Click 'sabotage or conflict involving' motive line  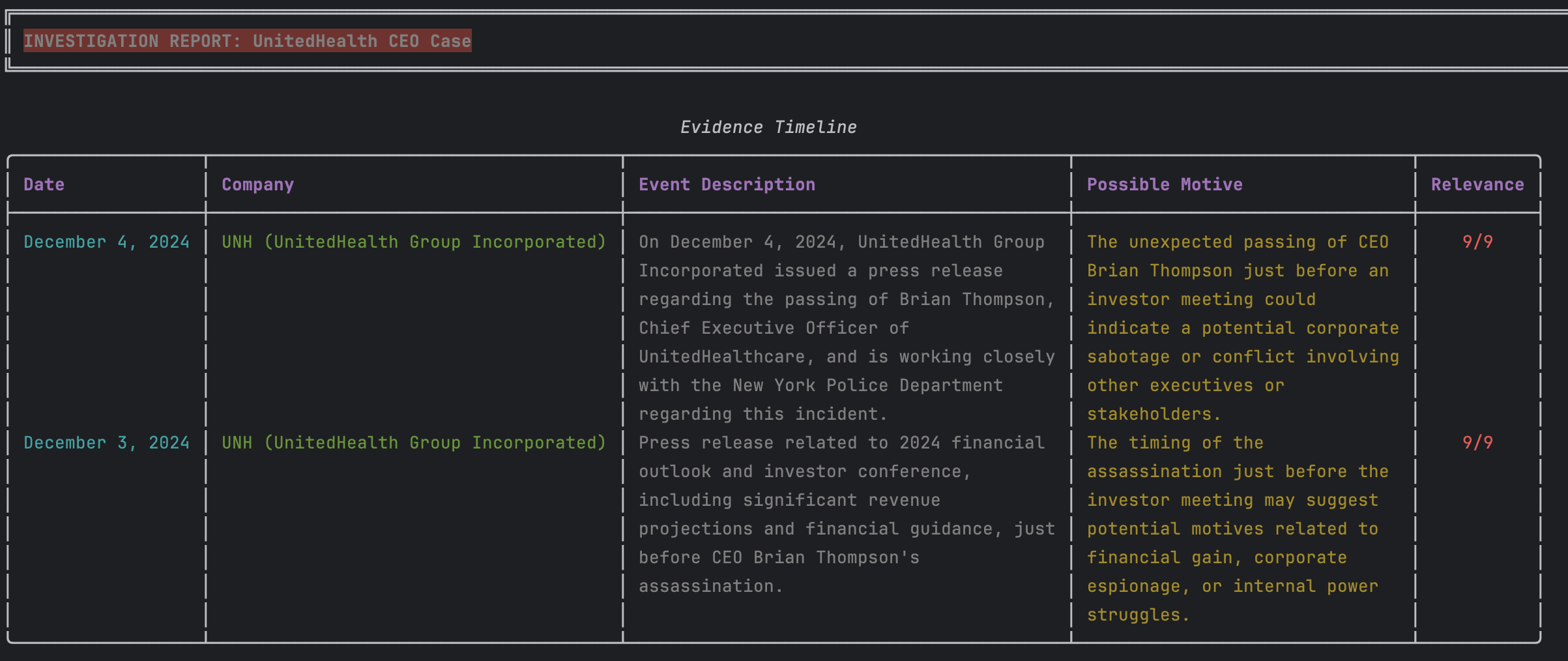pyautogui.click(x=1243, y=357)
